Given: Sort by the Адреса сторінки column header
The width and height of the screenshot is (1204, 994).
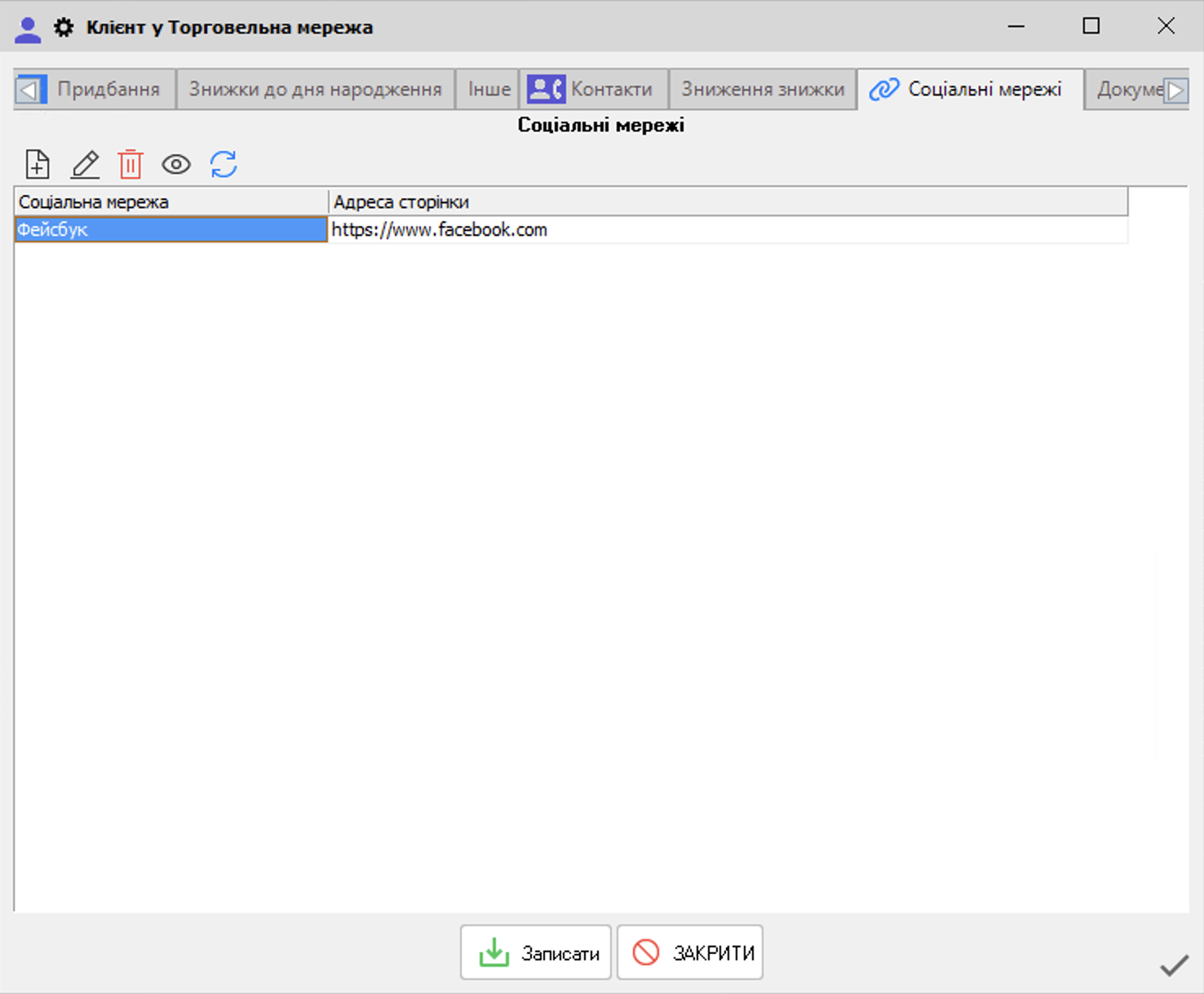Looking at the screenshot, I should (x=728, y=202).
